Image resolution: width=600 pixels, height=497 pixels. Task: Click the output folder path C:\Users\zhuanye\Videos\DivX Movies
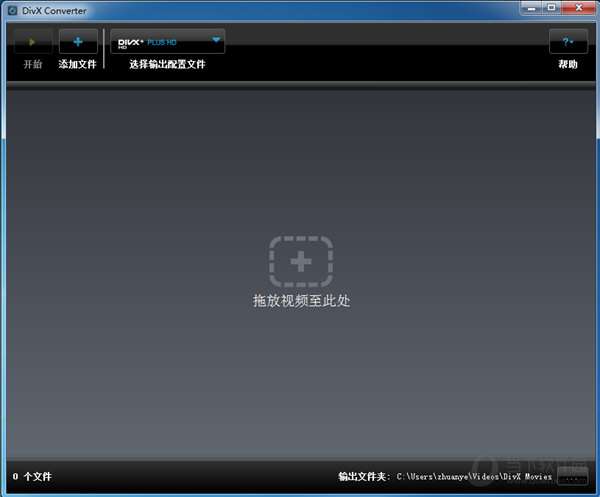(x=474, y=477)
